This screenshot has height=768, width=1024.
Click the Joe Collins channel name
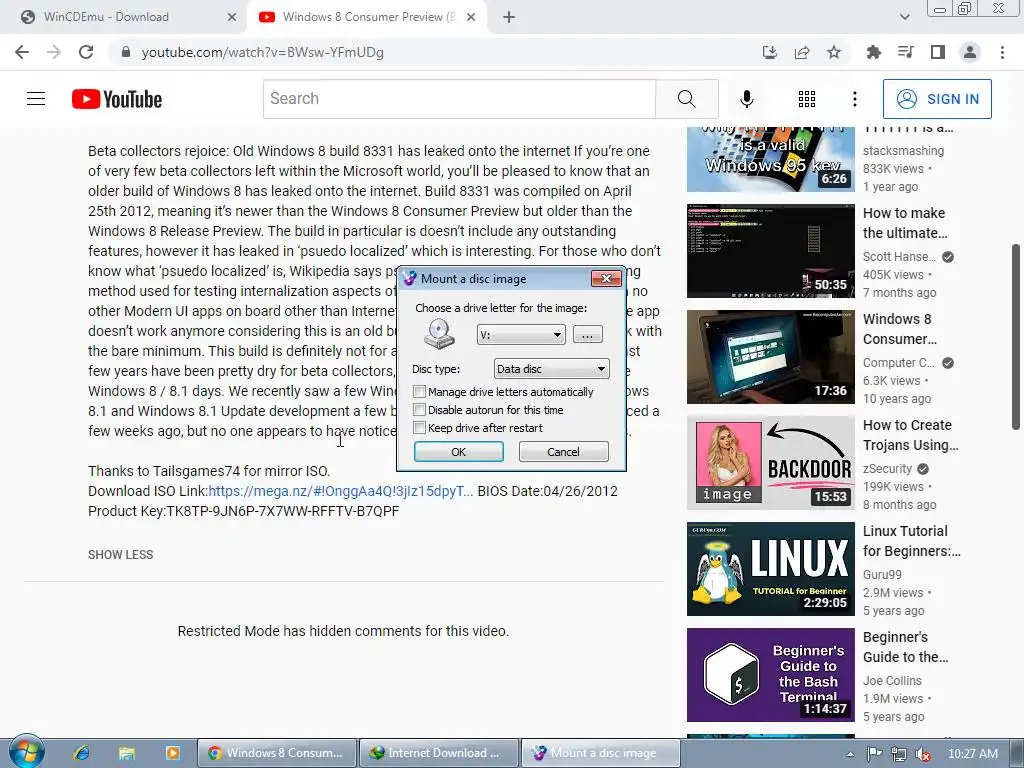pyautogui.click(x=892, y=680)
